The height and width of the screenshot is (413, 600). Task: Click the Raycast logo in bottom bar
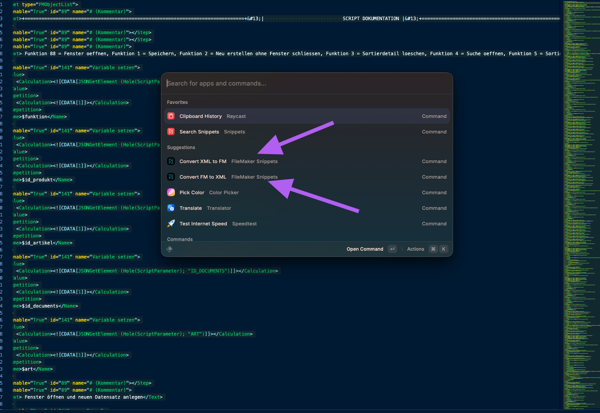[170, 249]
